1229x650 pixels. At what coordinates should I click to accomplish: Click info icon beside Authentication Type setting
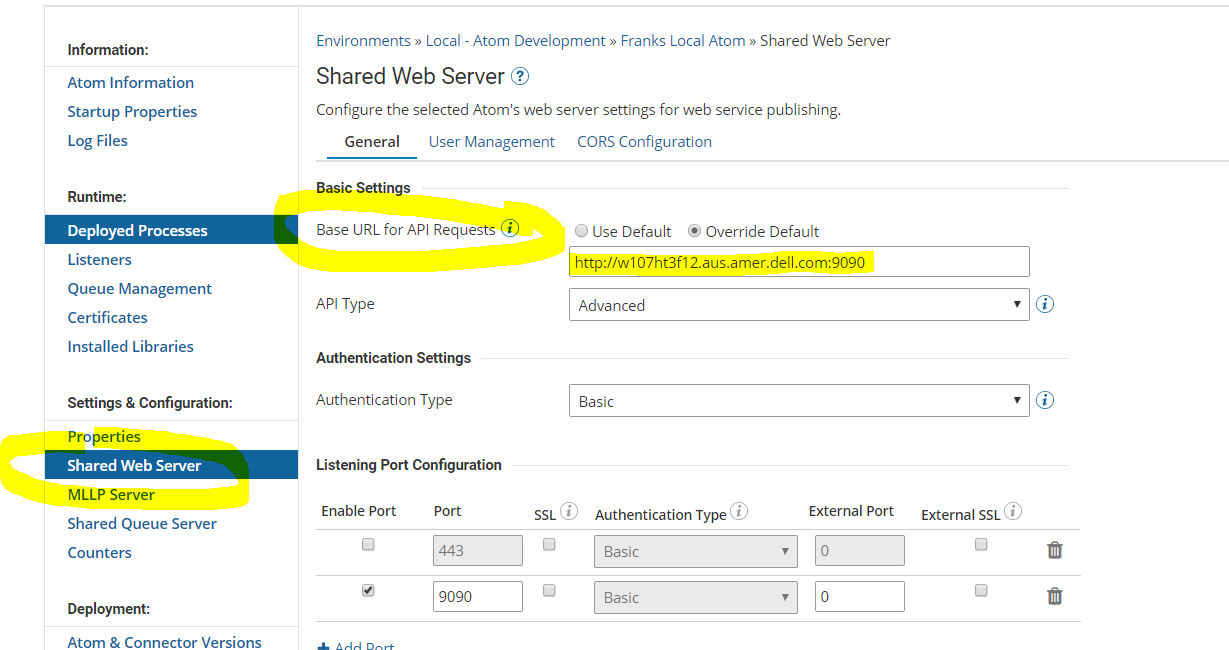tap(1044, 400)
